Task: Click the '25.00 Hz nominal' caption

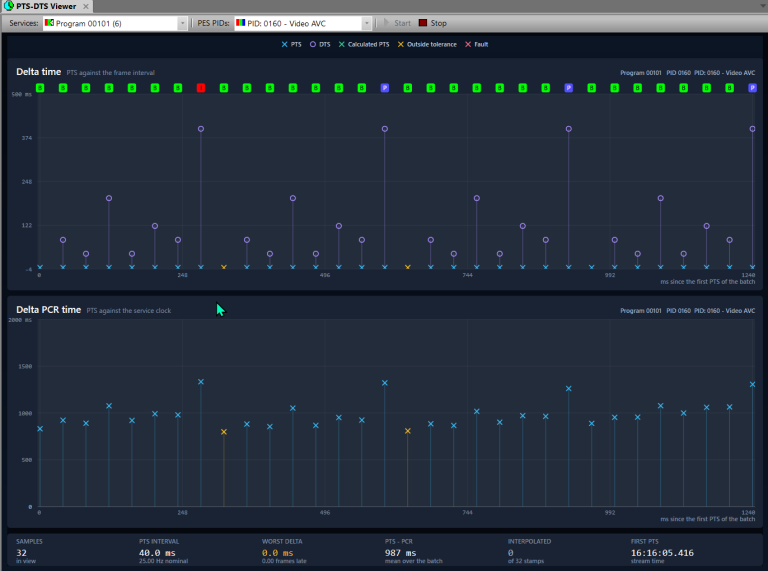Action: click(163, 561)
